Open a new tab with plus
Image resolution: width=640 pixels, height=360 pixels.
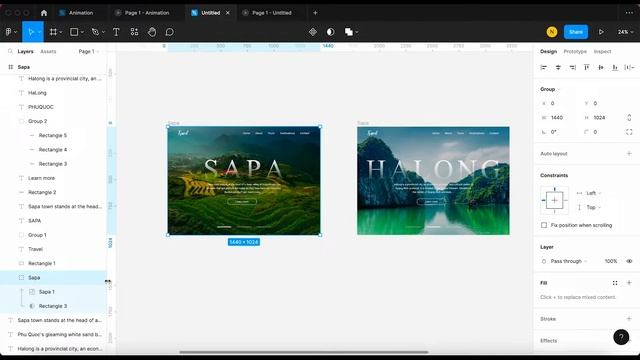[x=315, y=13]
